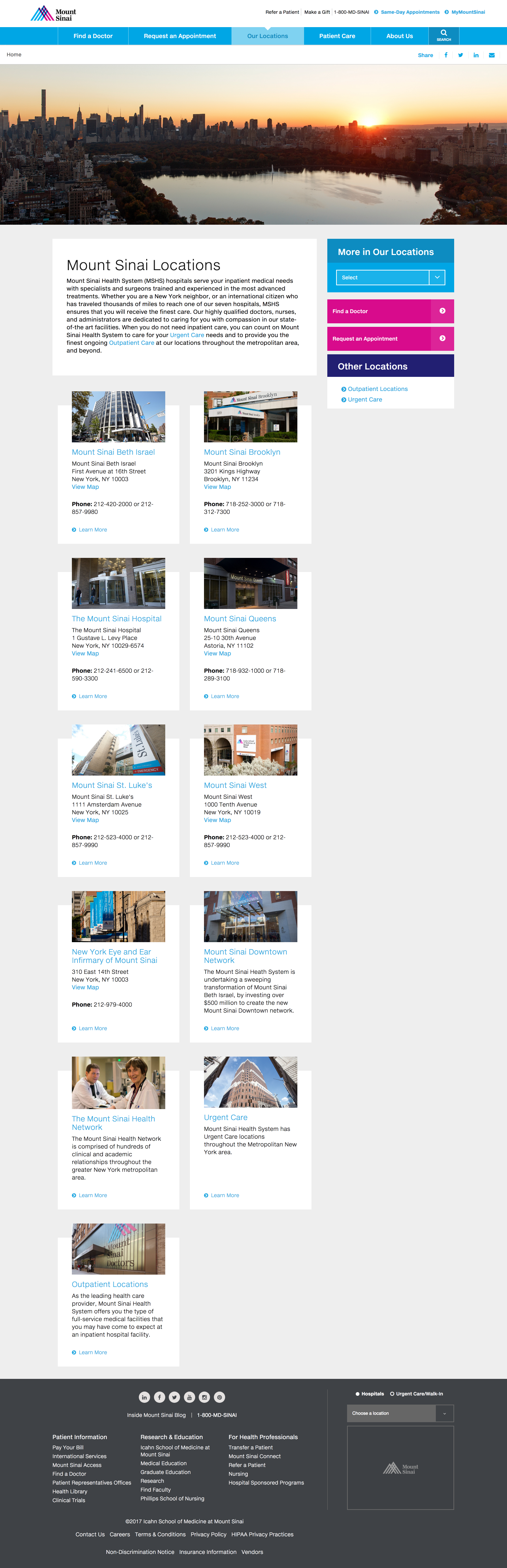The image size is (507, 1568).
Task: Open the footer LinkedIn circle icon
Action: click(x=144, y=1397)
